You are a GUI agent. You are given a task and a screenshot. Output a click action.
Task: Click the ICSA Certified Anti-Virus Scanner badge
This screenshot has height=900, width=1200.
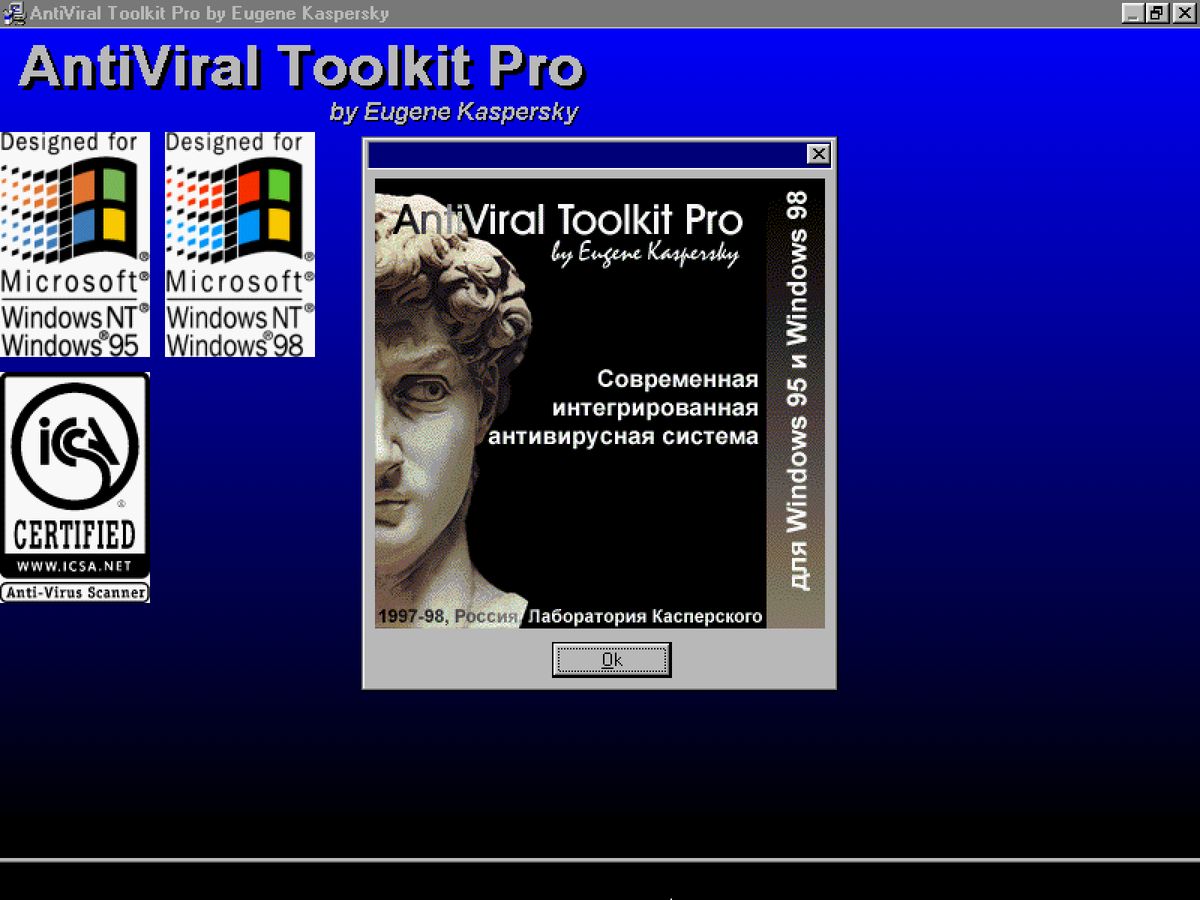[75, 488]
